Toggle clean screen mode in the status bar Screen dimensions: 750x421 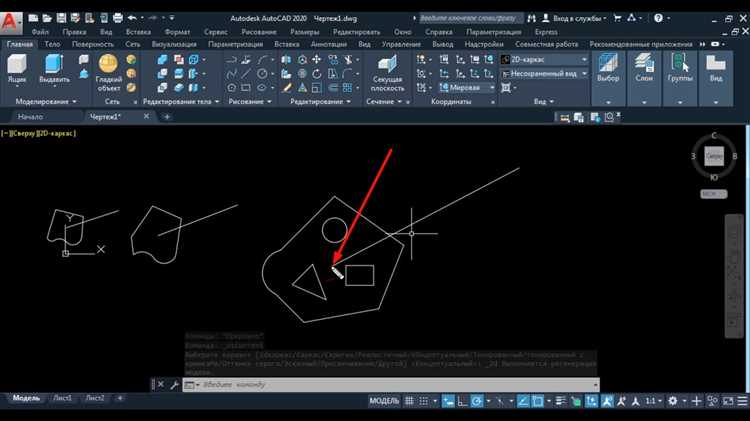click(x=728, y=401)
